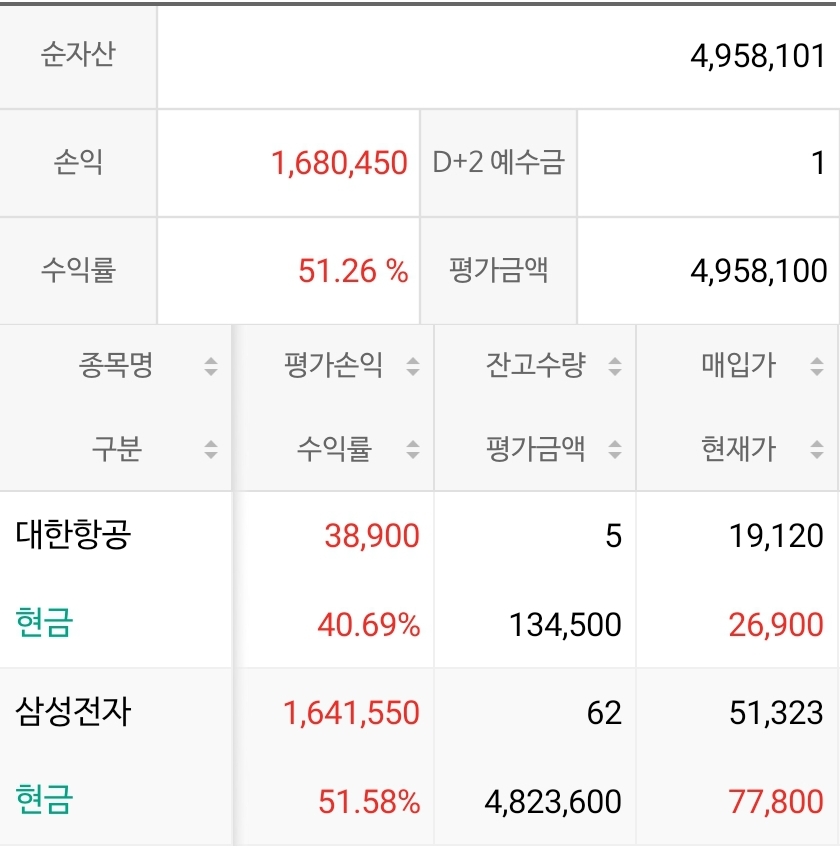Click 삼성전자 current price 77,800
Viewport: 840px width, 848px height.
coord(776,801)
